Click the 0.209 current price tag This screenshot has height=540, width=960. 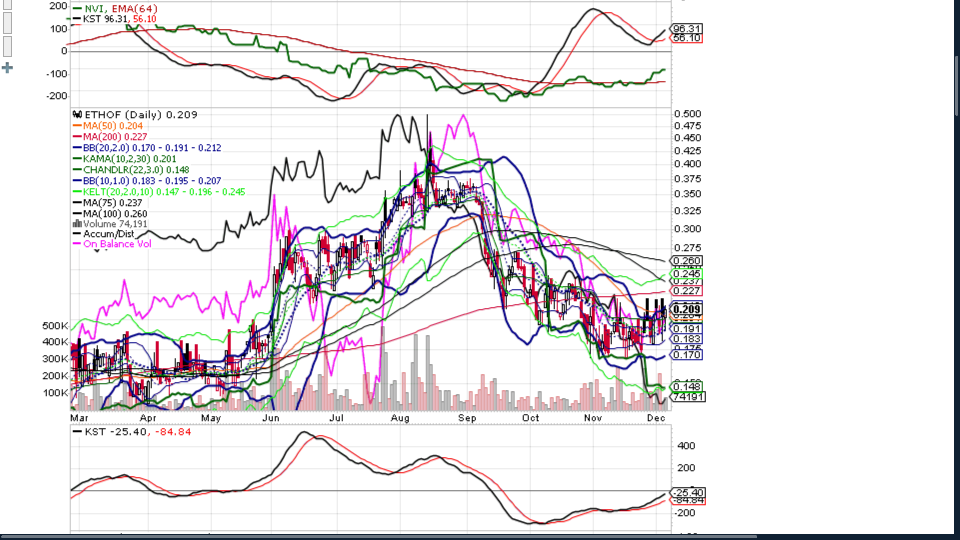[687, 308]
